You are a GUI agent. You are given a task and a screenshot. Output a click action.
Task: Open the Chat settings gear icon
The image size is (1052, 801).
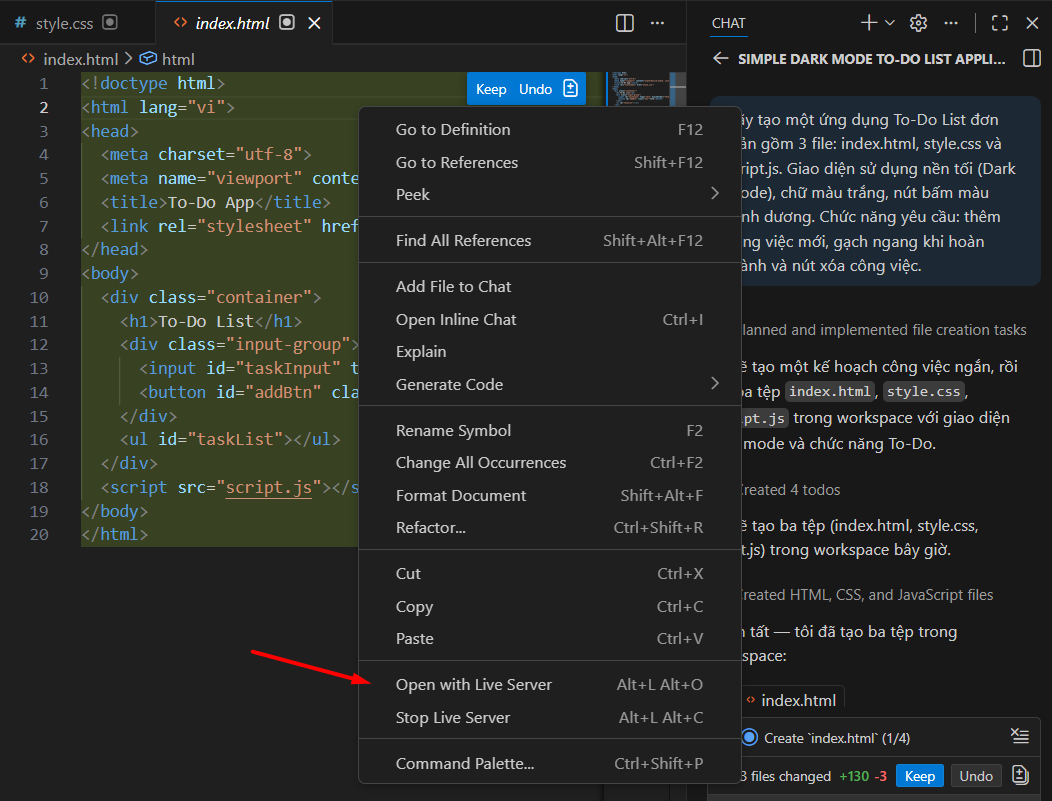coord(920,22)
